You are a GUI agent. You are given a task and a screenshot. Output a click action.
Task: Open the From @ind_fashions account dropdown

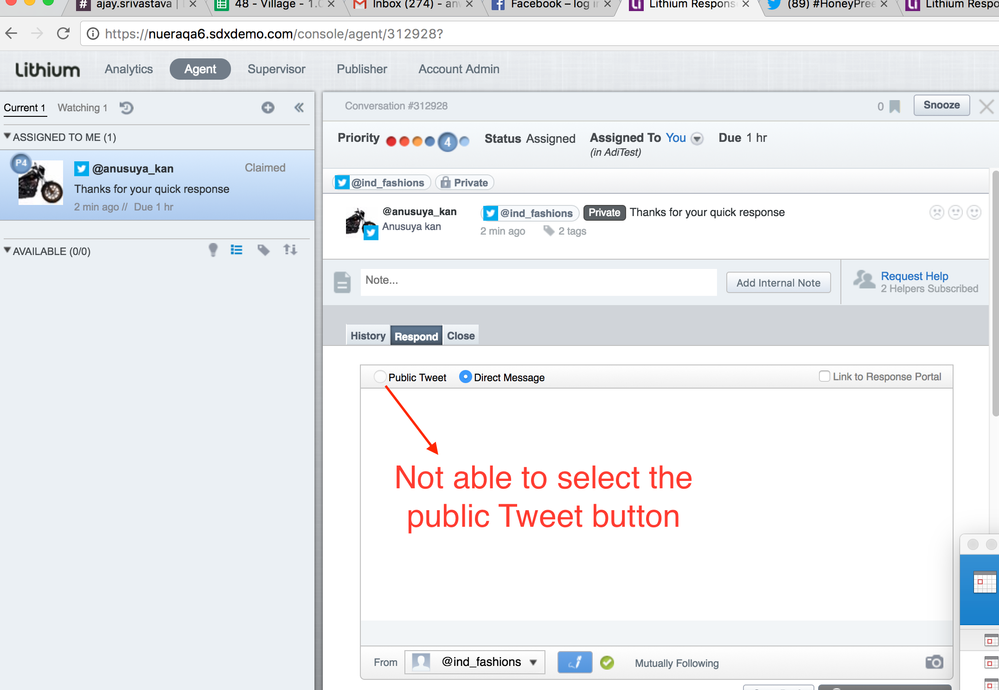[x=475, y=662]
